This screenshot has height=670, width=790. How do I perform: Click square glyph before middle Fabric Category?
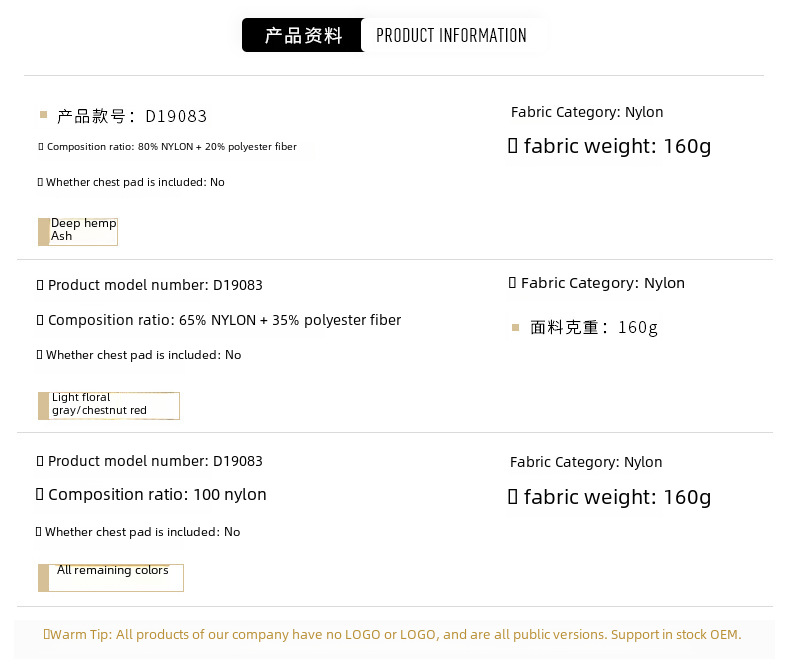pyautogui.click(x=512, y=283)
